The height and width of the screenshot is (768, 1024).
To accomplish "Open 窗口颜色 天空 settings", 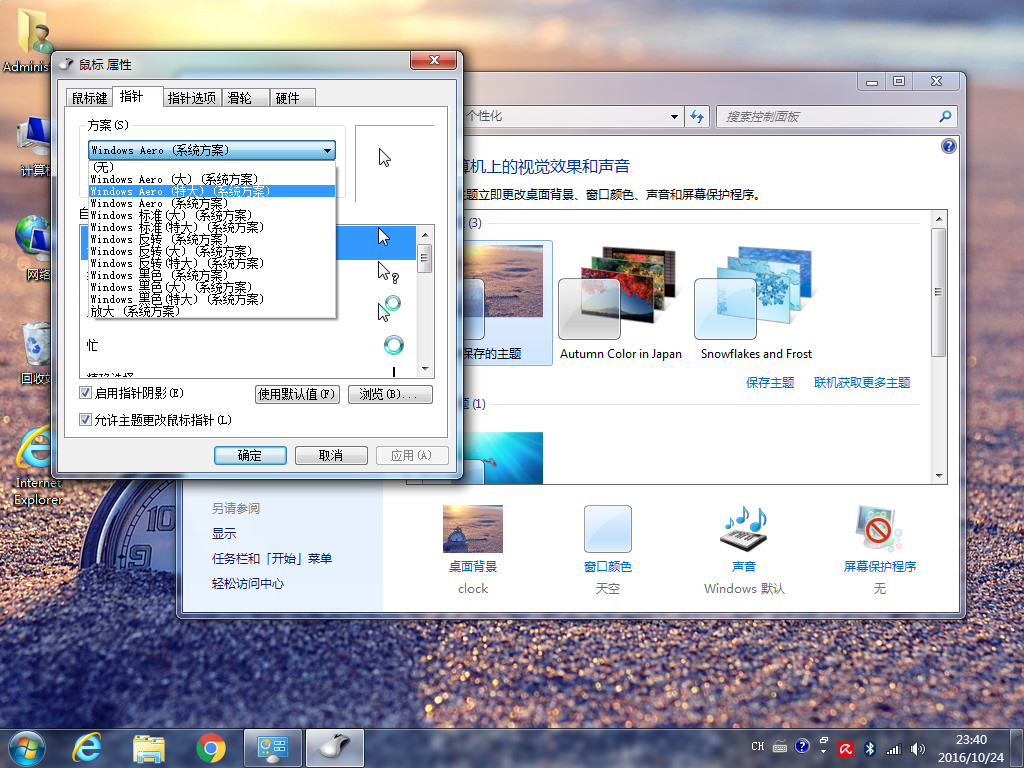I will 607,550.
